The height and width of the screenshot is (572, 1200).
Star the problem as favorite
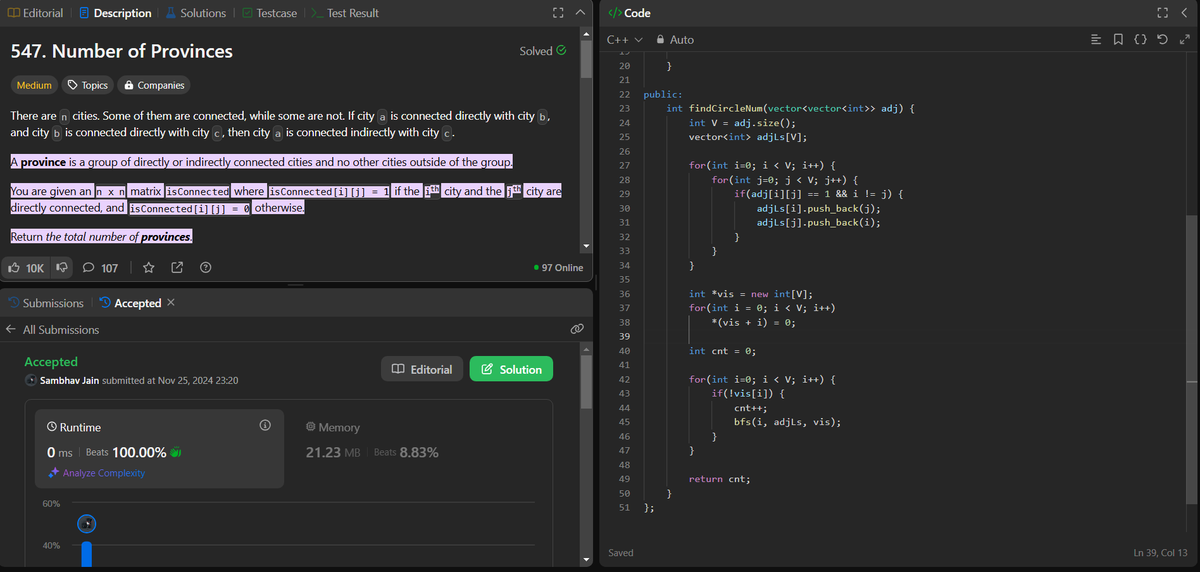(x=148, y=268)
